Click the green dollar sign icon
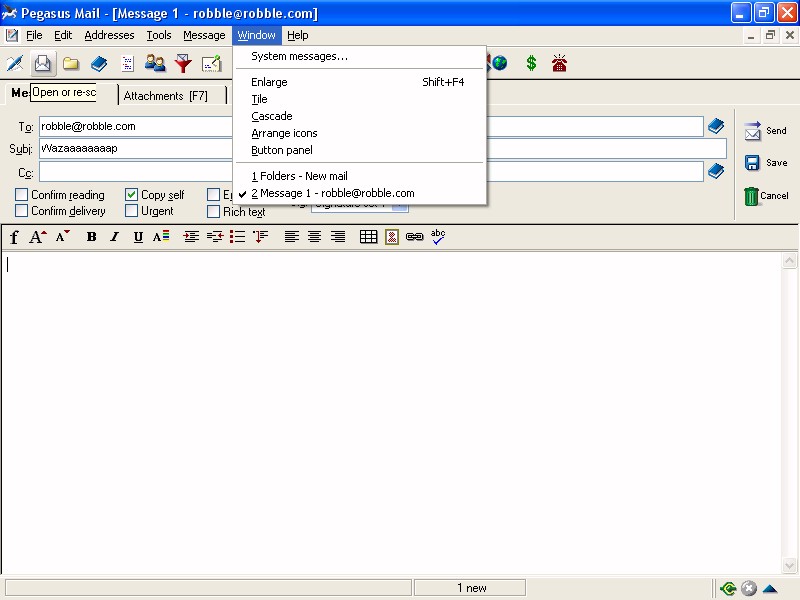 tap(531, 63)
